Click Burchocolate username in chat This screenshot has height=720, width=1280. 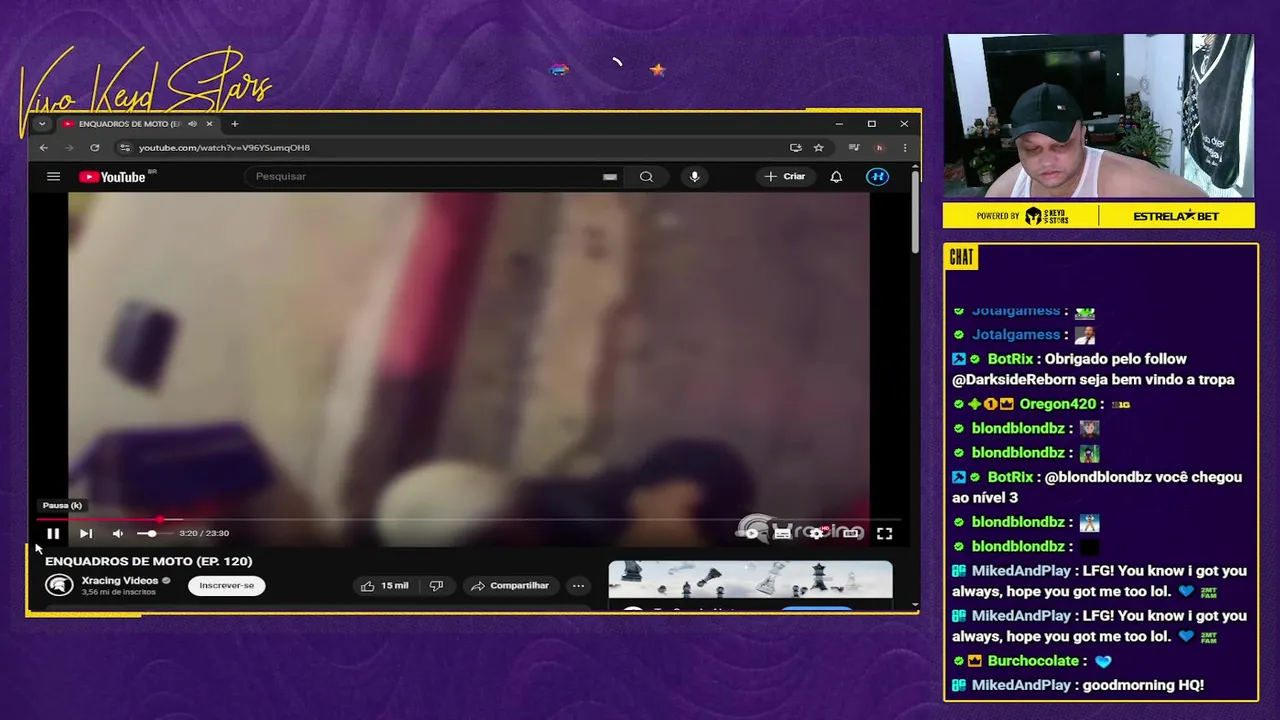point(1033,661)
